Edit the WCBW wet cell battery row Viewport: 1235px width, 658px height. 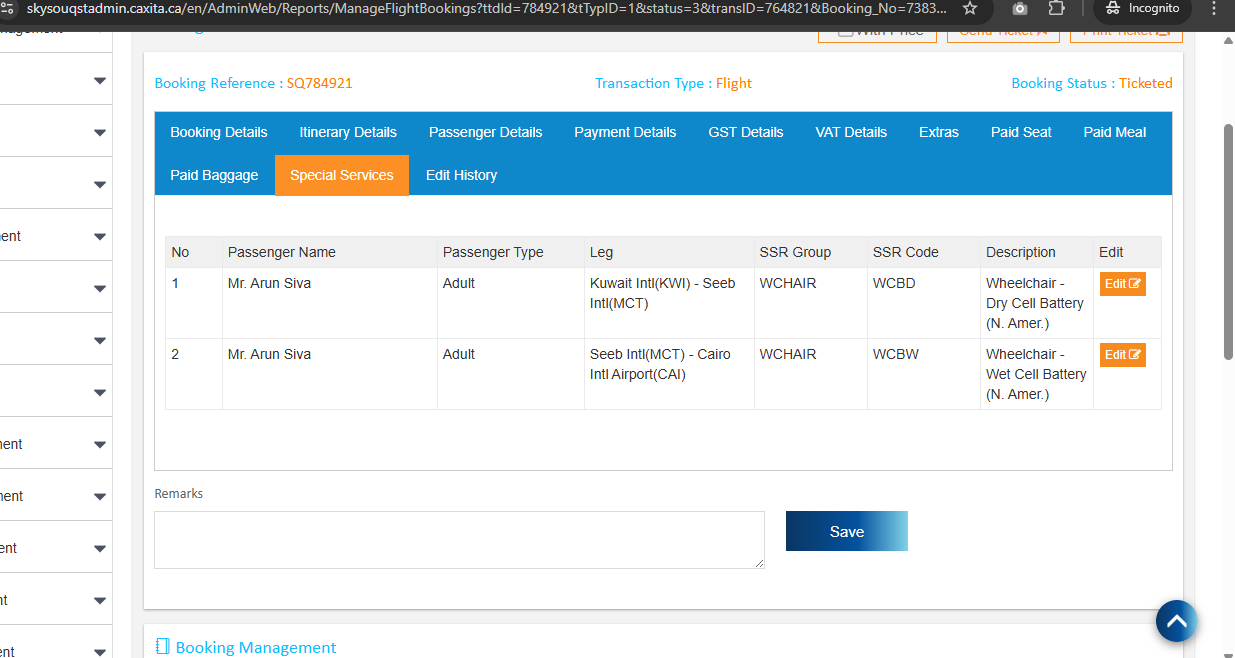point(1122,355)
